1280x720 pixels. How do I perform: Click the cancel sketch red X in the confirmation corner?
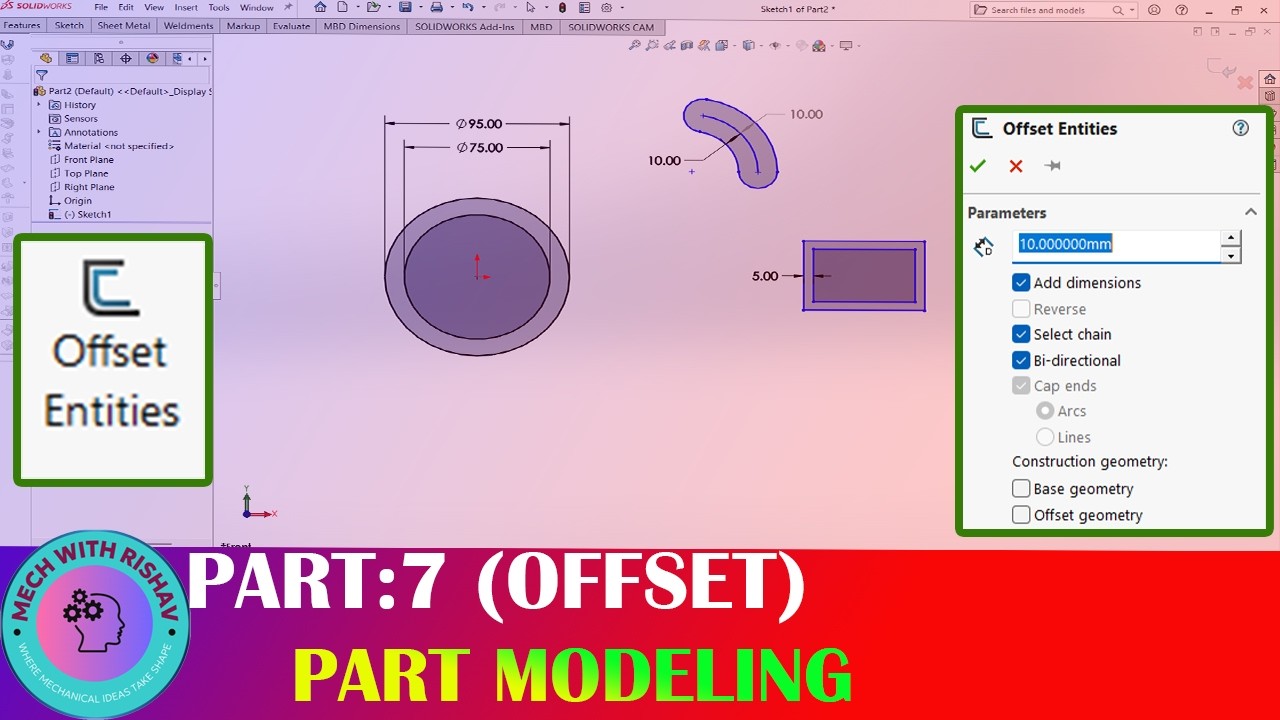point(1245,82)
